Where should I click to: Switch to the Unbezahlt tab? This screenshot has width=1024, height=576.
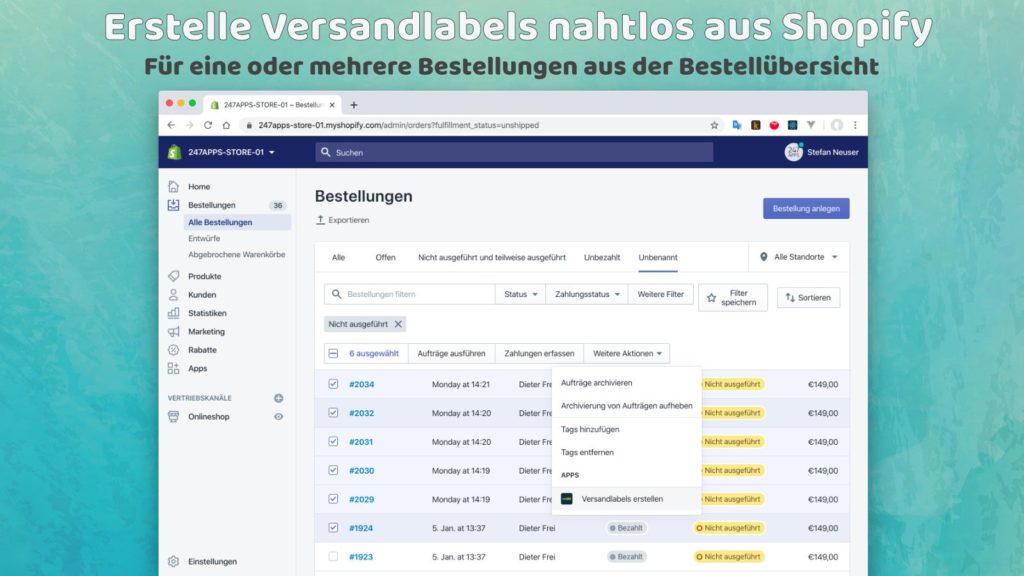point(602,257)
